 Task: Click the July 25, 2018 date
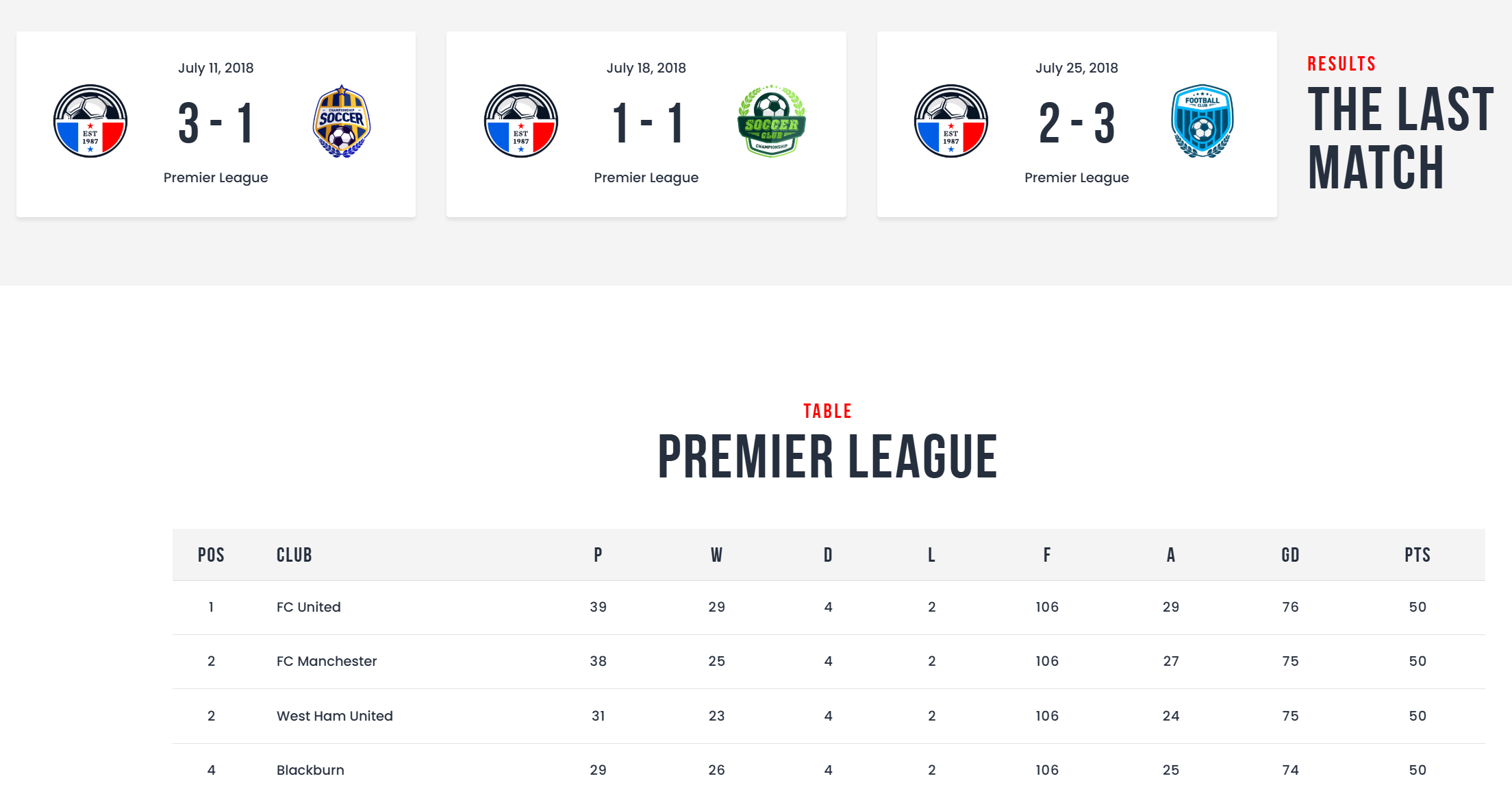(x=1076, y=68)
